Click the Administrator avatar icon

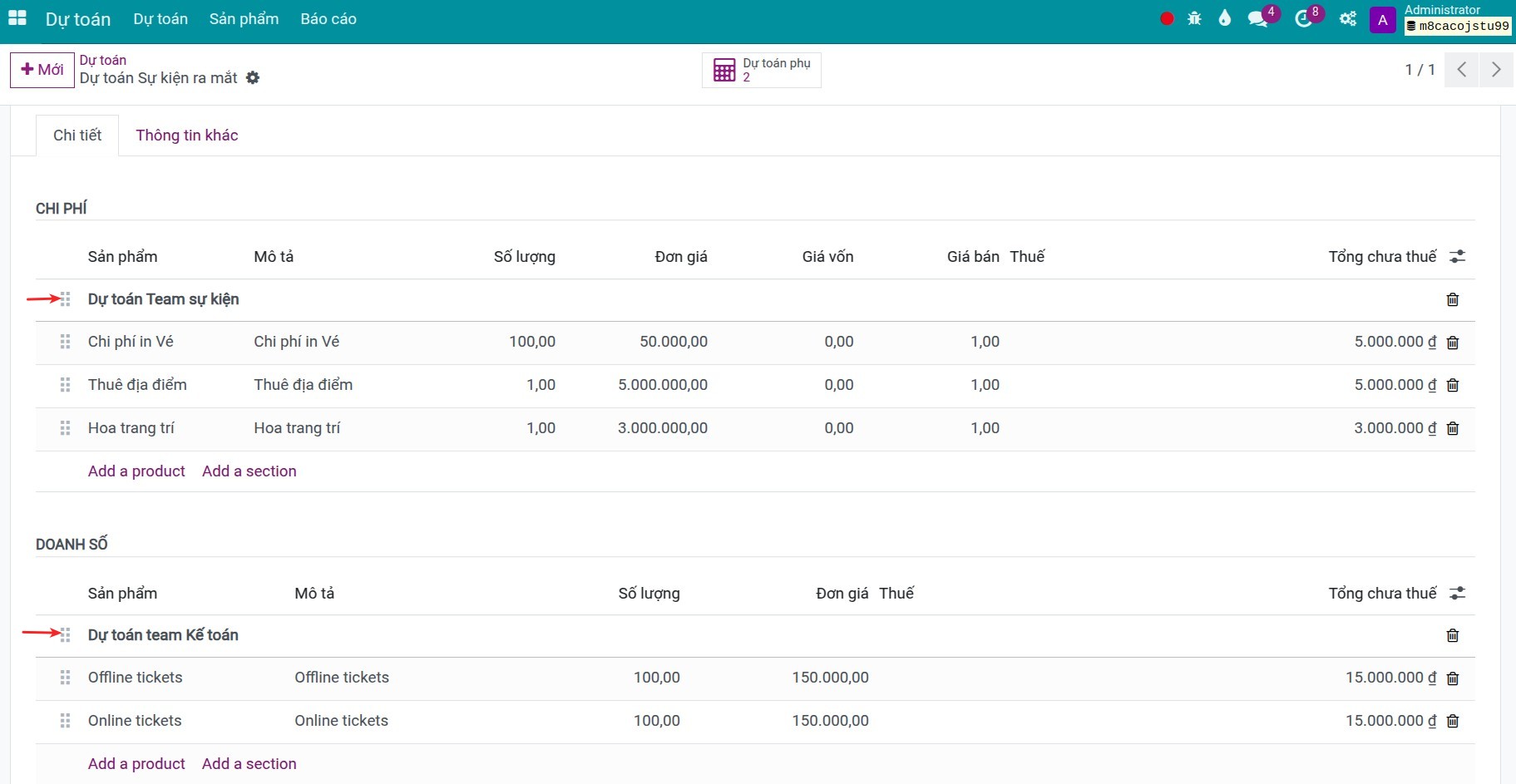pyautogui.click(x=1382, y=20)
